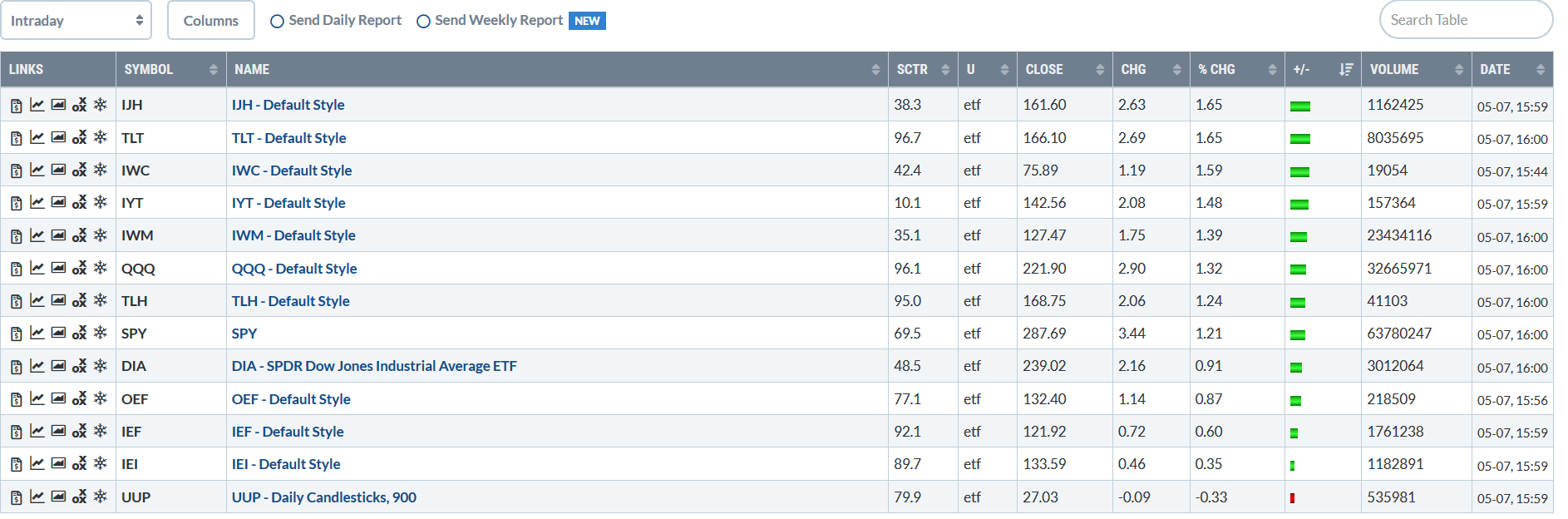The image size is (1568, 519).
Task: Sort the table by the VOLUME column
Action: (x=1416, y=70)
